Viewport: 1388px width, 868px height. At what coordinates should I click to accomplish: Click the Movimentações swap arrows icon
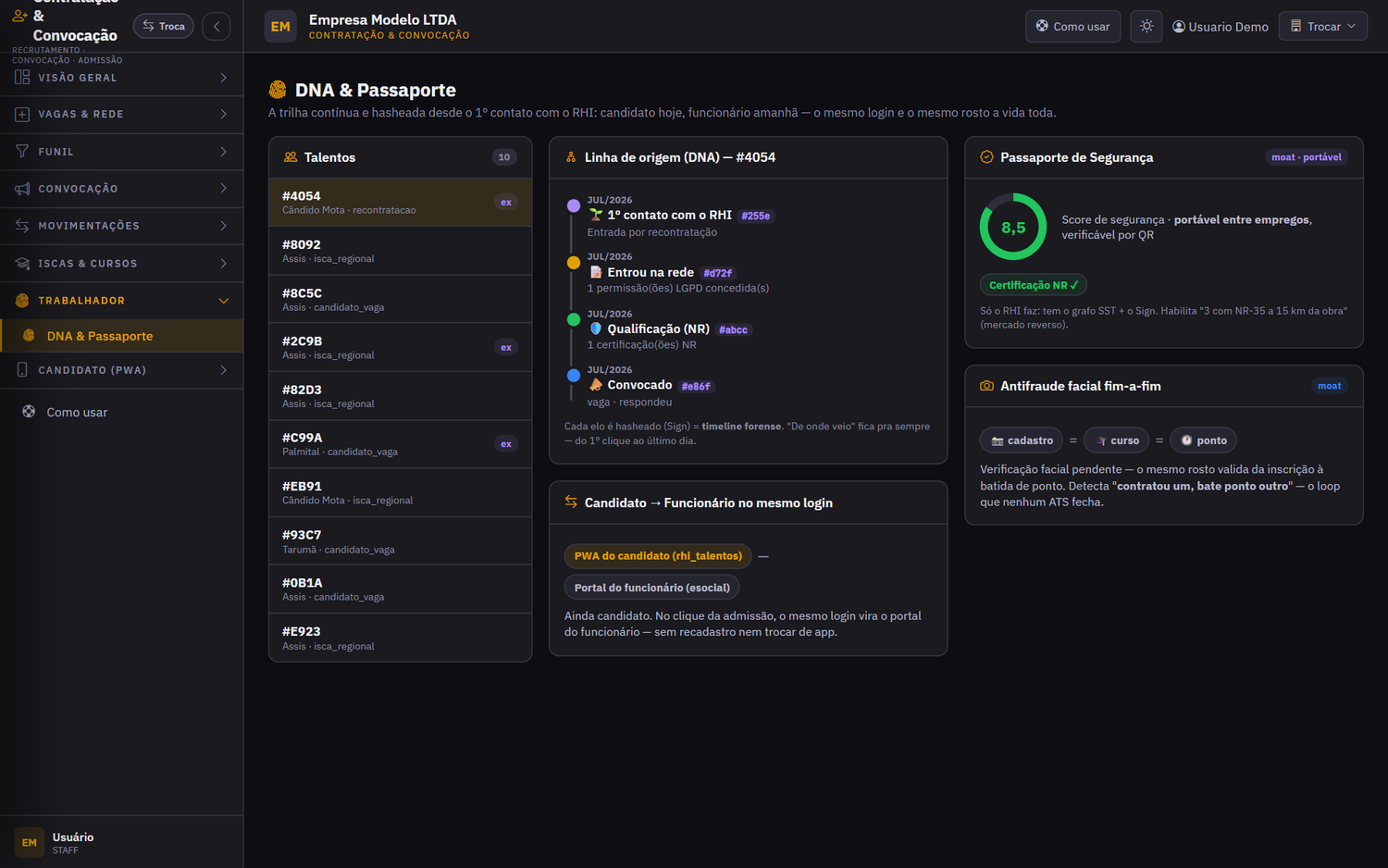coord(22,226)
